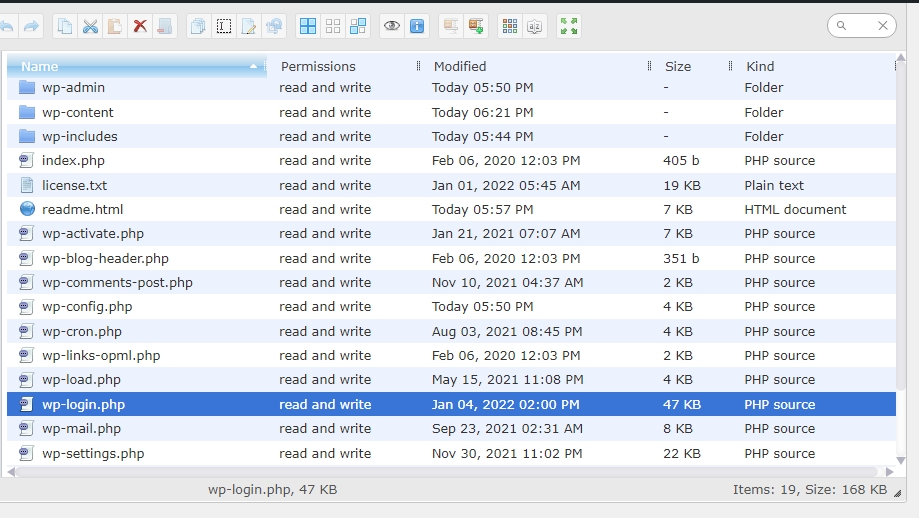Toggle the sort direction arrow in the Name header
The width and height of the screenshot is (919, 518).
pos(253,66)
